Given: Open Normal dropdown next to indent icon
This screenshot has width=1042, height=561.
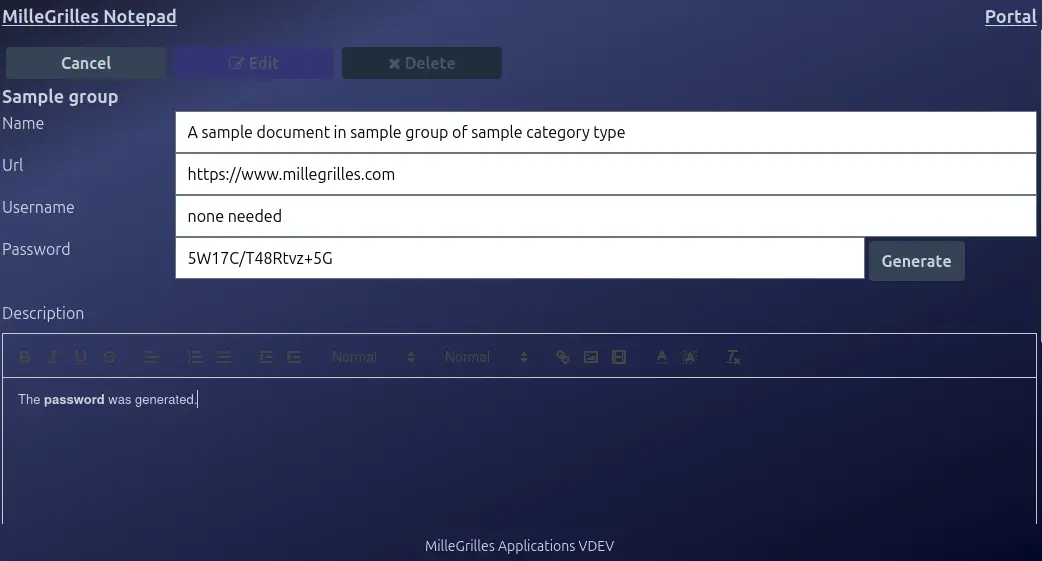Looking at the screenshot, I should (373, 357).
